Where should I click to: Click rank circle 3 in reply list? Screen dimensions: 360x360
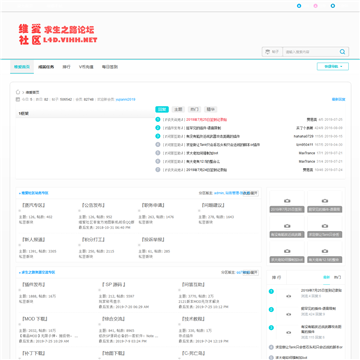coord(158,136)
